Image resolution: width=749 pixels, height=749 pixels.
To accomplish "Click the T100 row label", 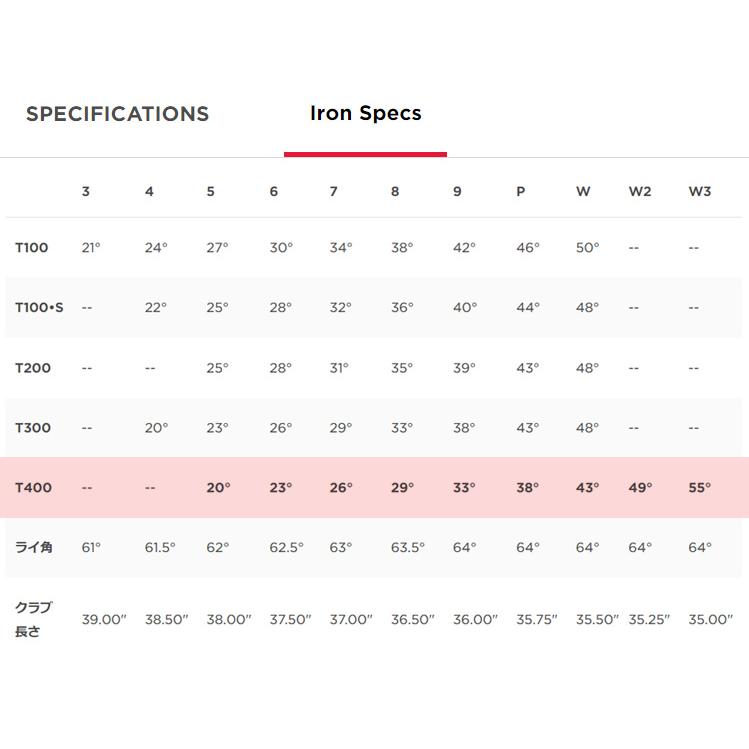I will [32, 248].
